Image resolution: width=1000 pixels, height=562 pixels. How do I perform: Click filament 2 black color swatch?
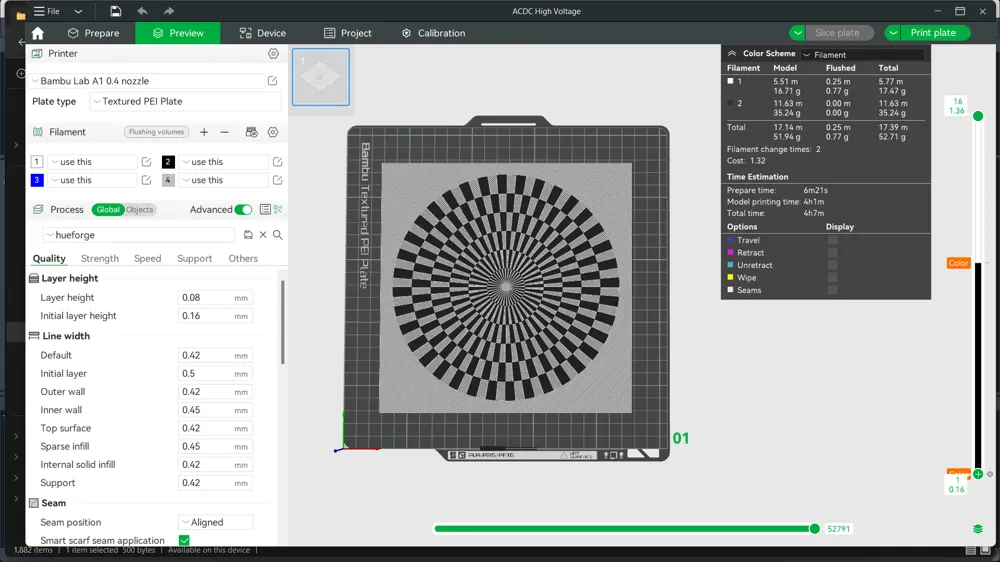coord(168,162)
